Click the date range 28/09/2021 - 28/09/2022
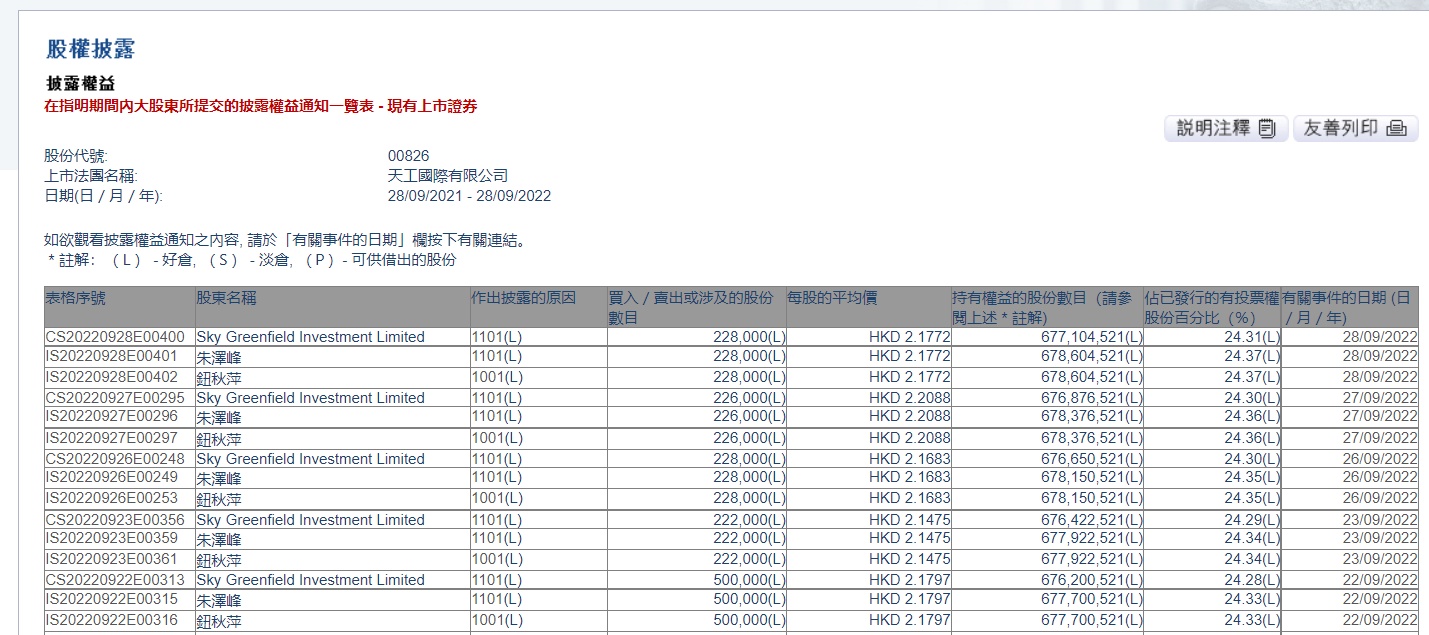This screenshot has height=635, width=1429. (x=469, y=196)
